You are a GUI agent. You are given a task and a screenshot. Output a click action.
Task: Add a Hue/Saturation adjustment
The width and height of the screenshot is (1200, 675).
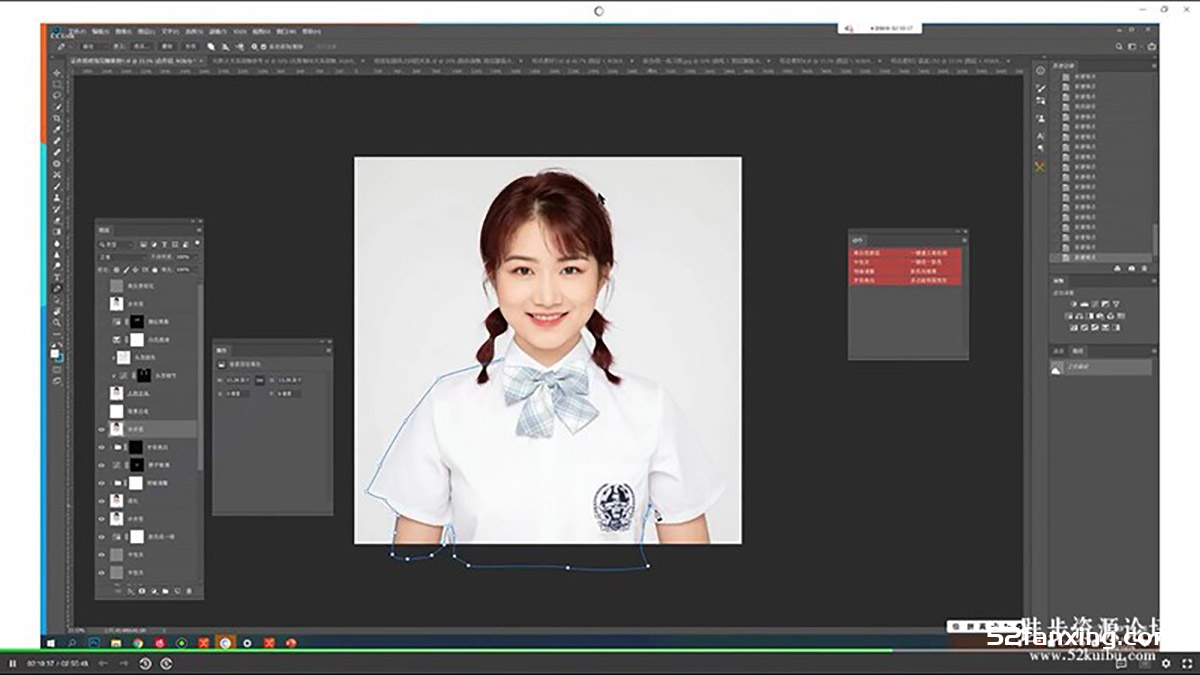click(x=1067, y=316)
